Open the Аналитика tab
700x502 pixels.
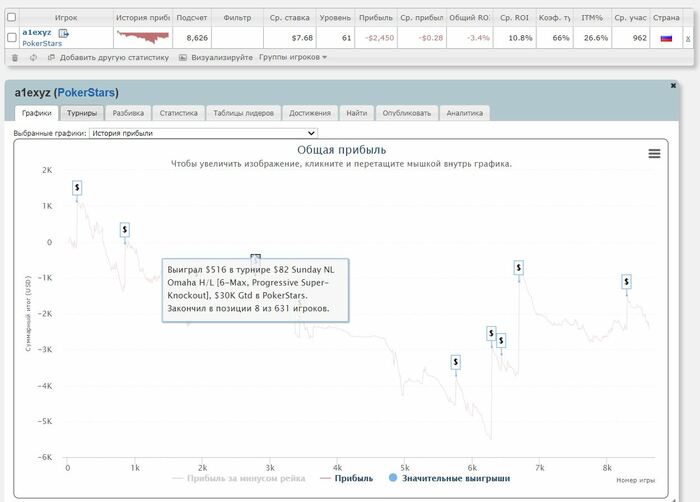coord(465,113)
